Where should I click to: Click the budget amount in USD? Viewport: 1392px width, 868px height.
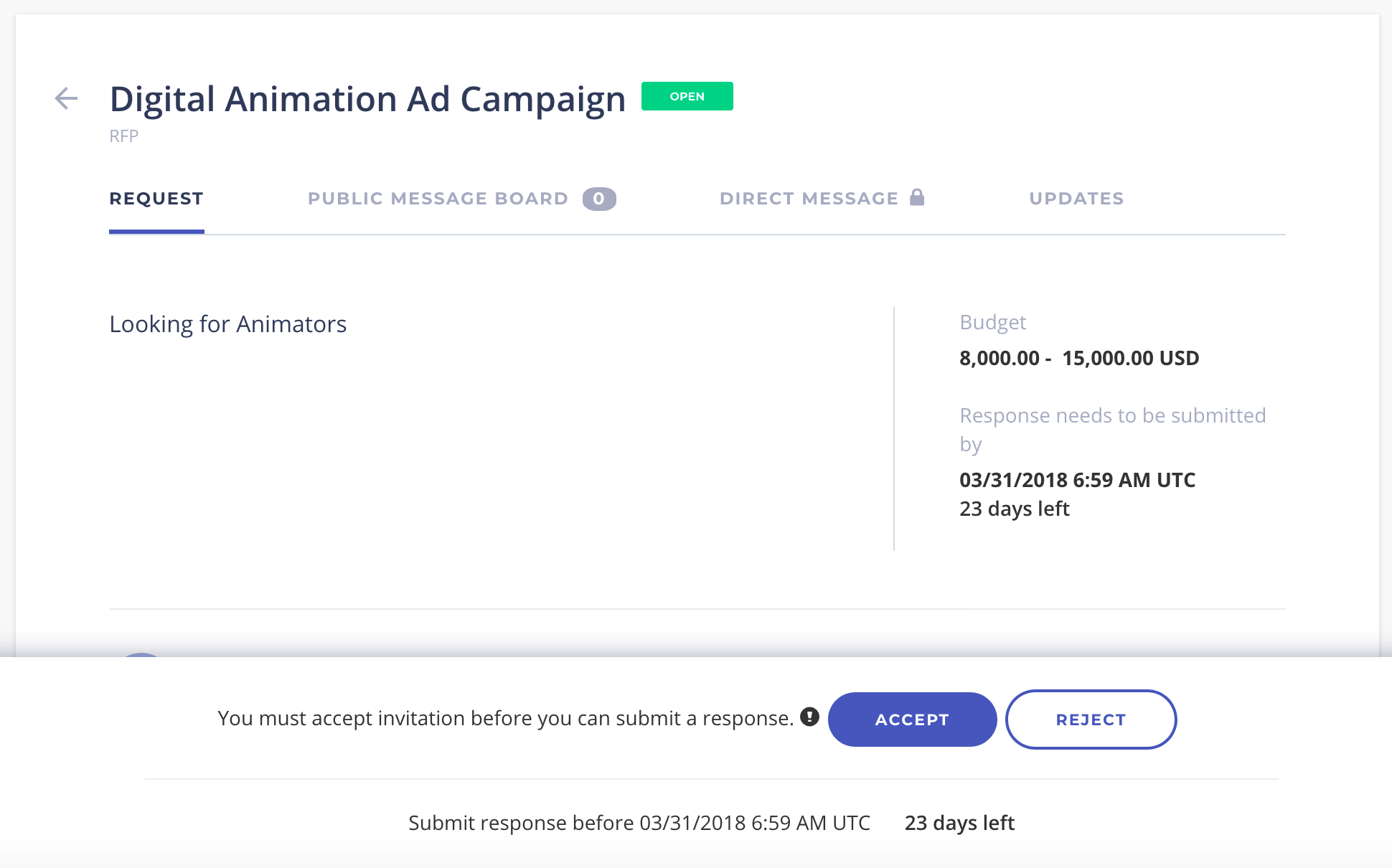click(1078, 358)
